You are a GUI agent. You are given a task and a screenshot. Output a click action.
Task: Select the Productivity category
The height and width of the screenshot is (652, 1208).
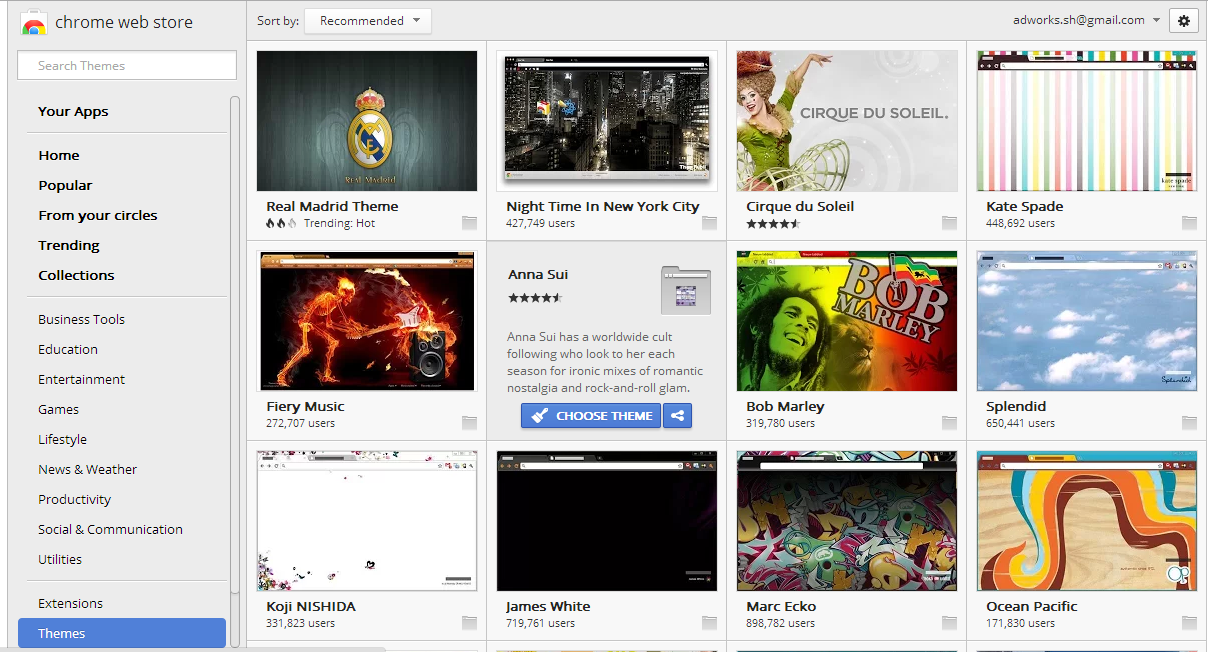tap(75, 500)
